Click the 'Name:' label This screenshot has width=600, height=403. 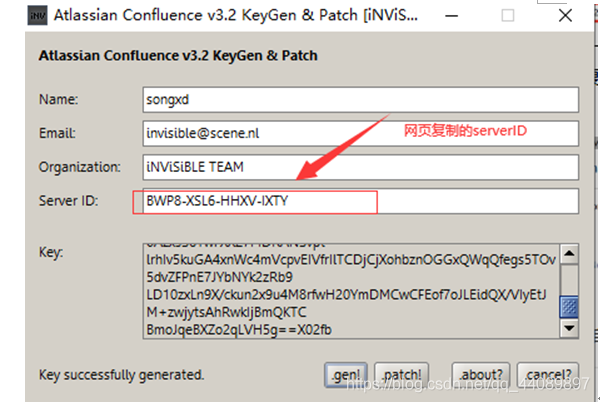click(59, 100)
